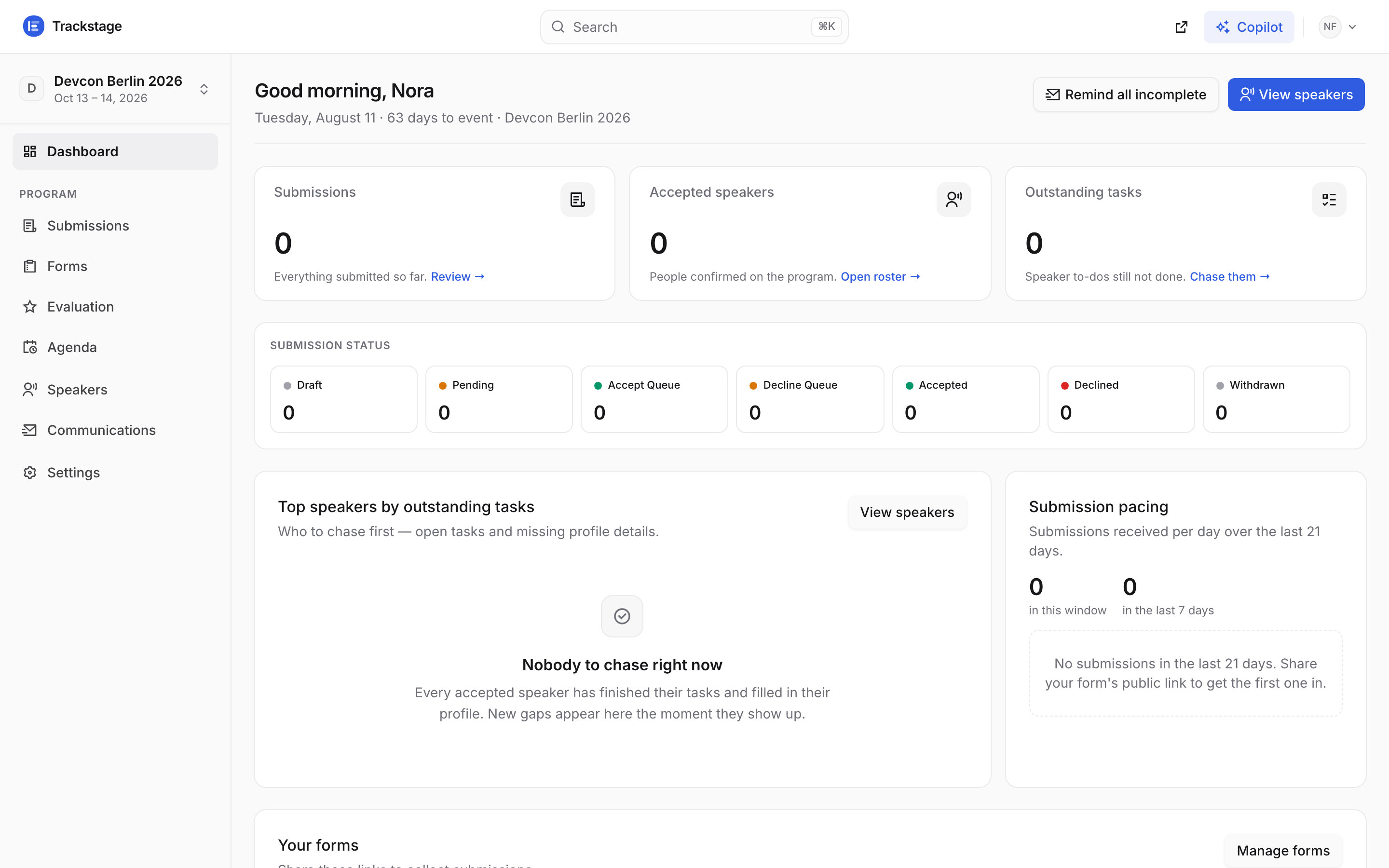Click the blue View speakers button
Screen dimensions: 1389x868
1296,95
